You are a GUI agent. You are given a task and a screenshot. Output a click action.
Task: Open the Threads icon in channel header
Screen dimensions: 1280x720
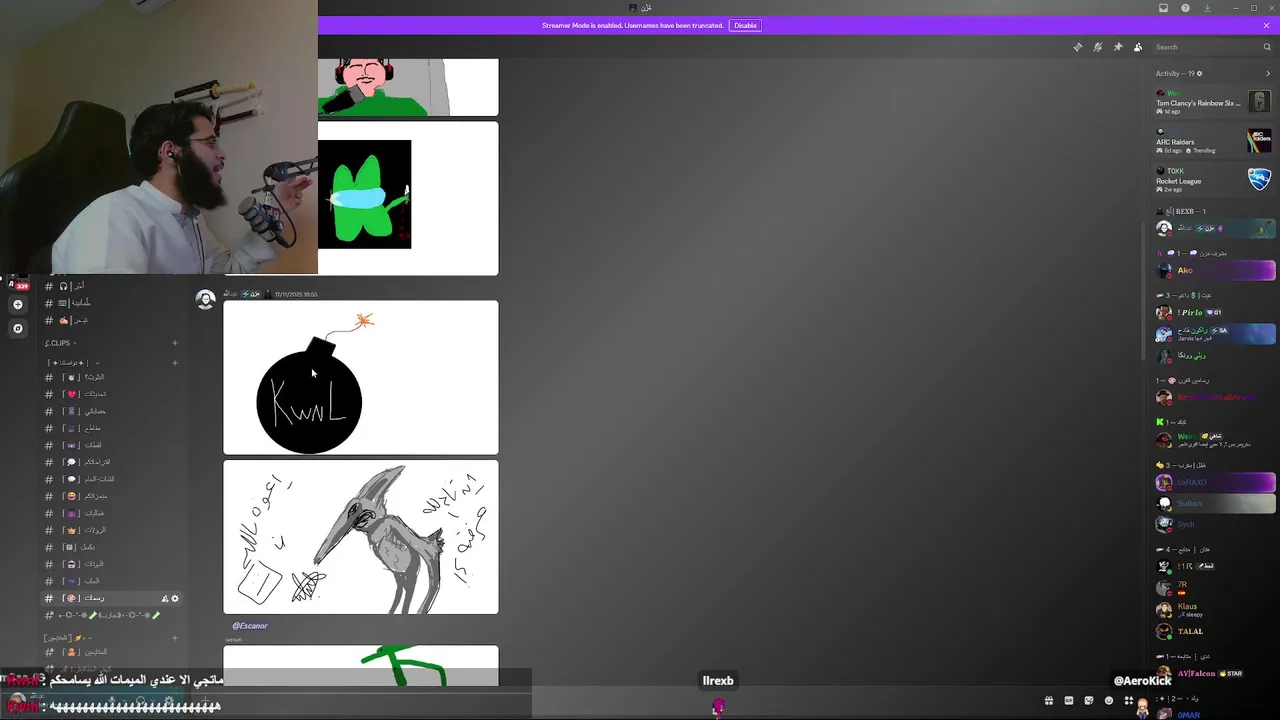point(1077,47)
